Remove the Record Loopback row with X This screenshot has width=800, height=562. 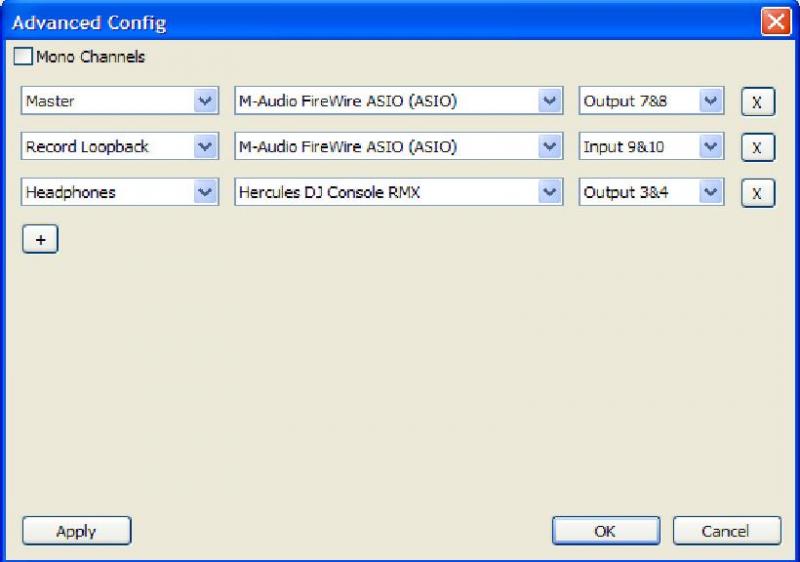point(758,147)
